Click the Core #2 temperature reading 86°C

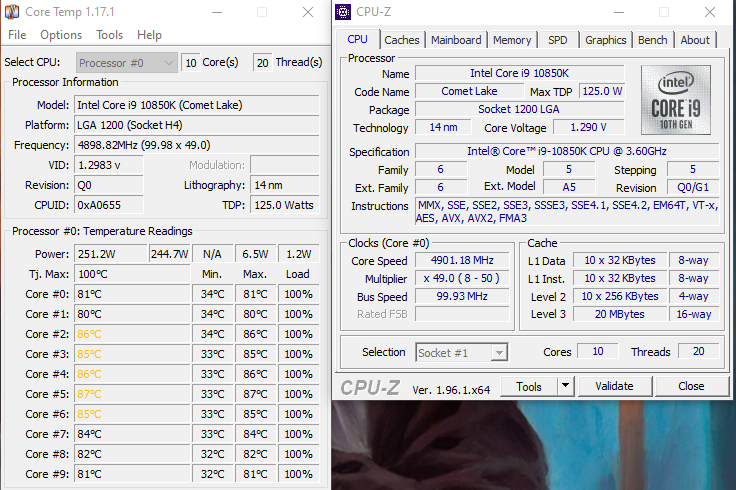(x=132, y=334)
